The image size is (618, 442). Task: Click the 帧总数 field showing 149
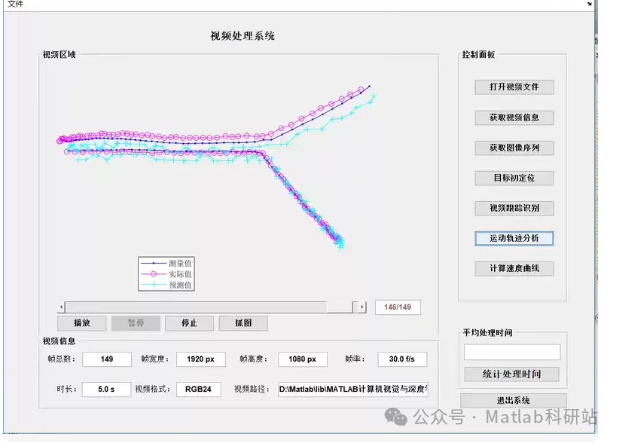coord(107,359)
